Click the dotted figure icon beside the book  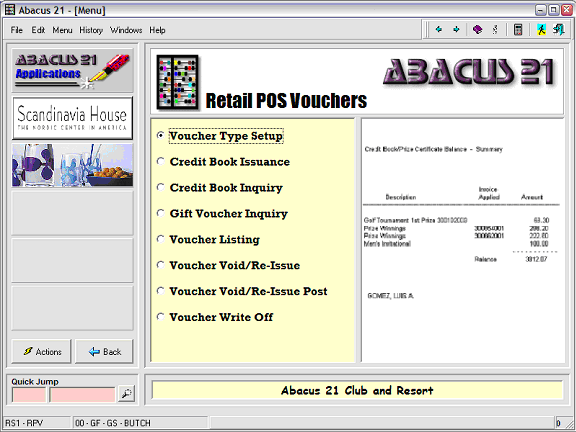[495, 29]
